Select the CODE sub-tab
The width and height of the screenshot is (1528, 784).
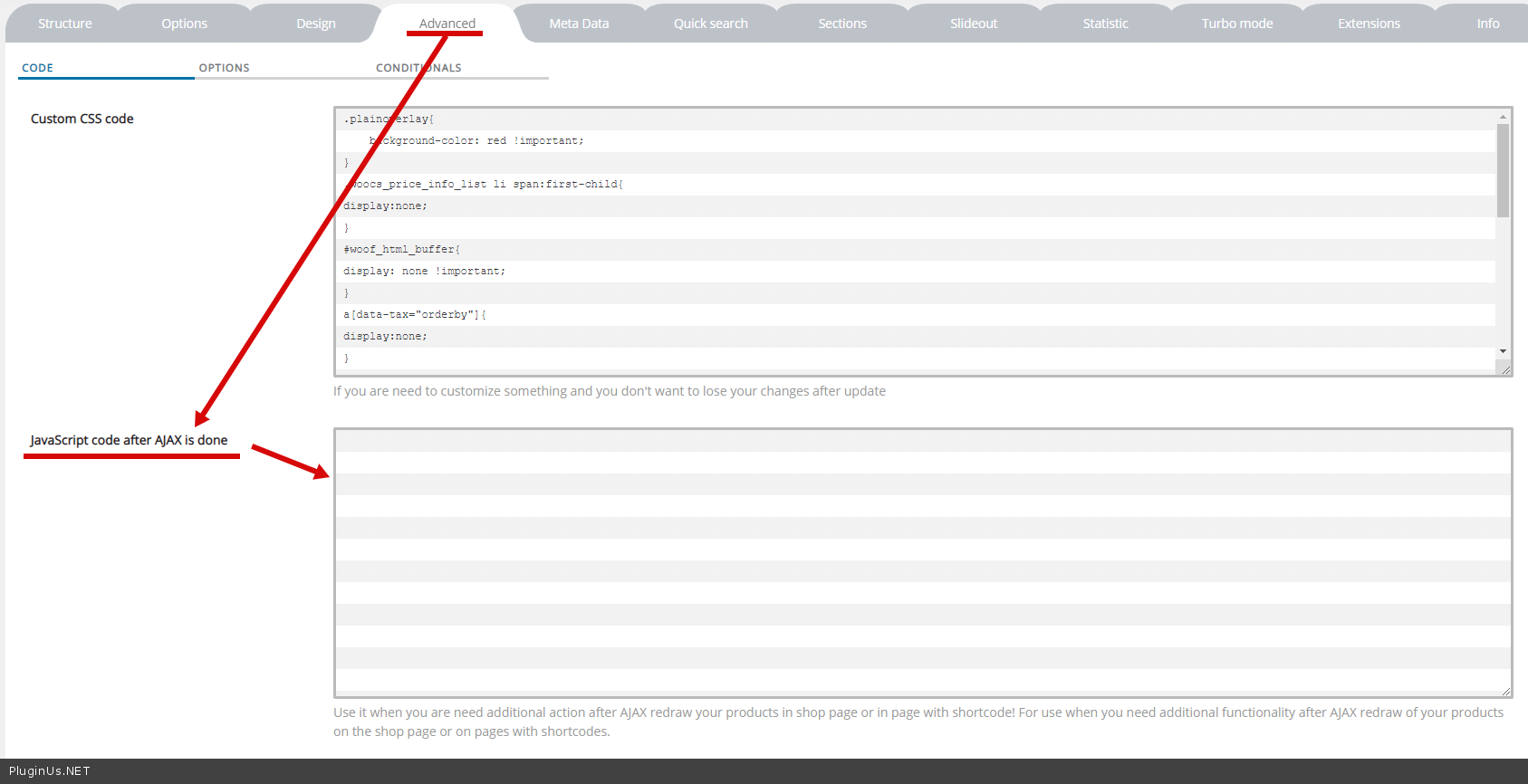[38, 68]
